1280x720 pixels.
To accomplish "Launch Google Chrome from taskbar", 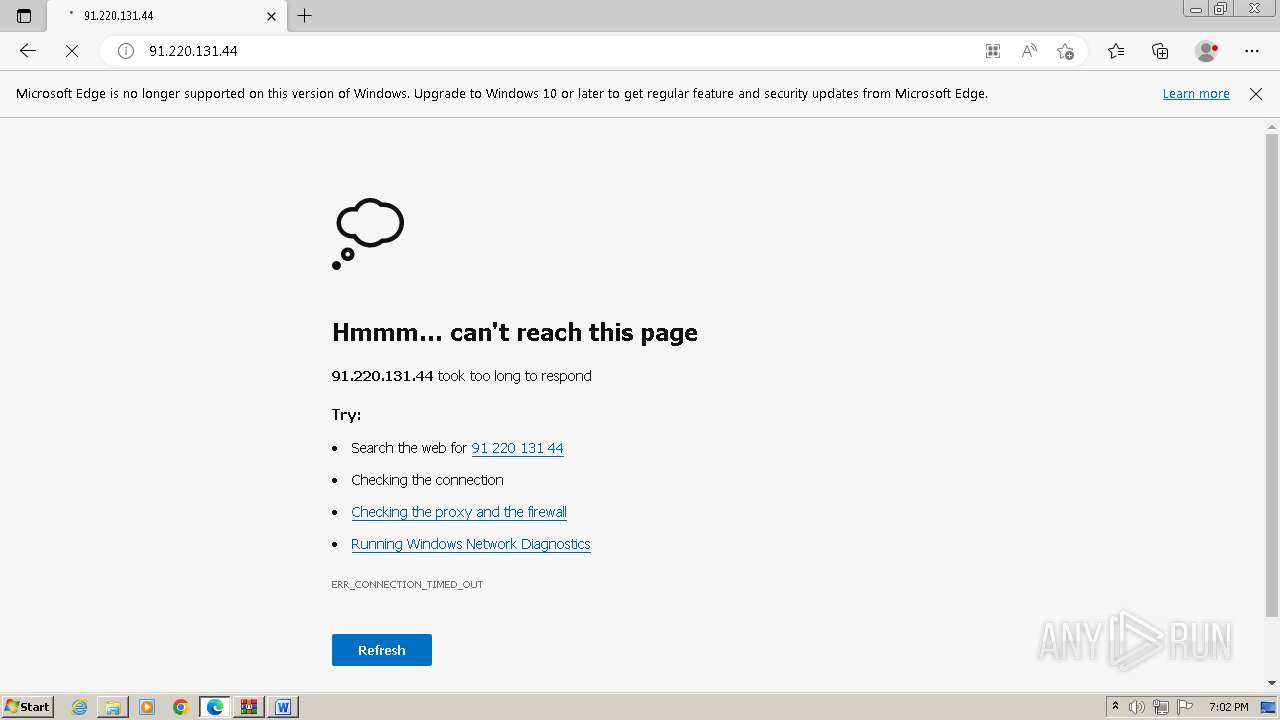I will click(x=181, y=707).
